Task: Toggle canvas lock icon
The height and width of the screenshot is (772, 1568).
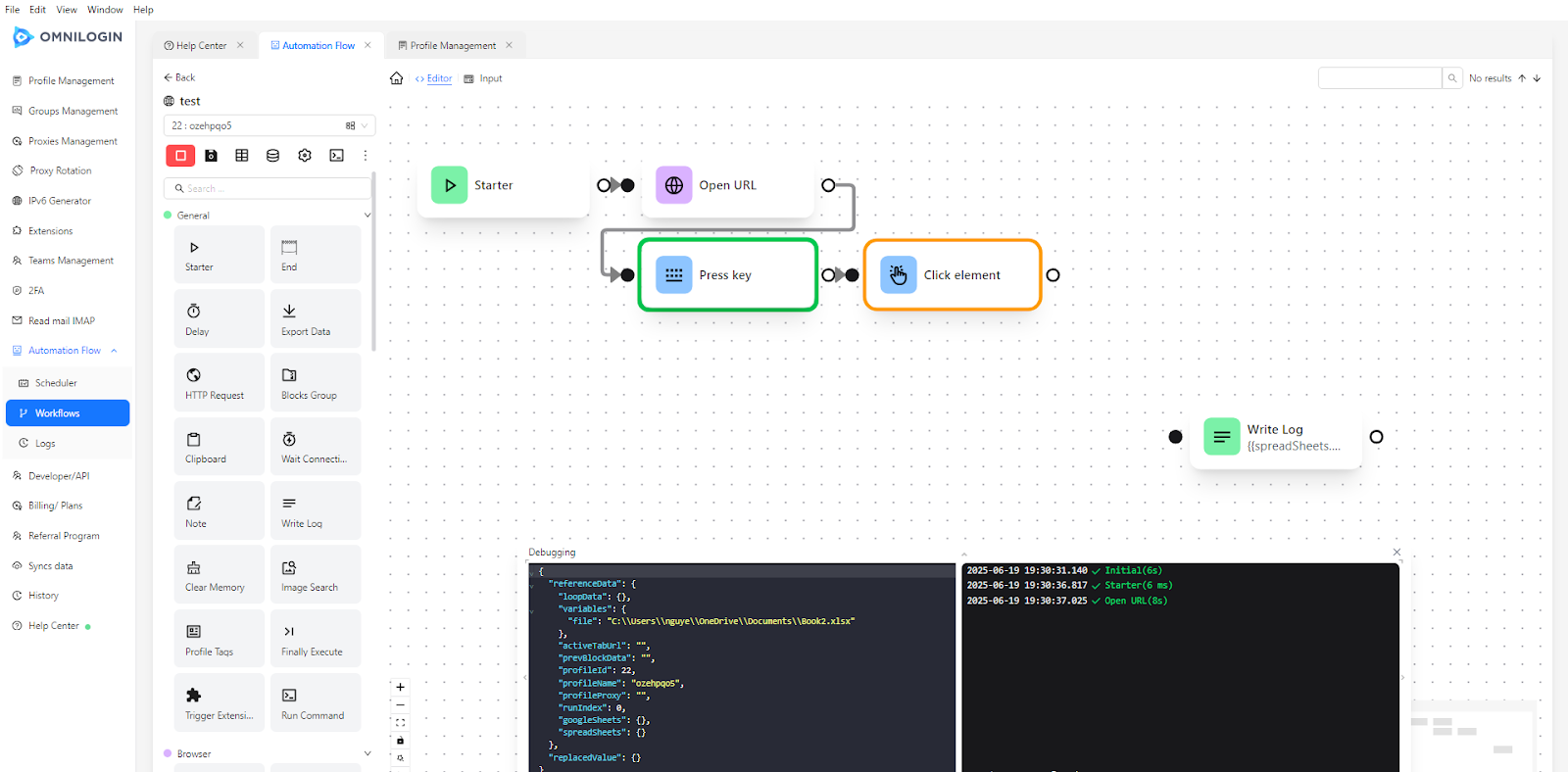Action: point(400,741)
